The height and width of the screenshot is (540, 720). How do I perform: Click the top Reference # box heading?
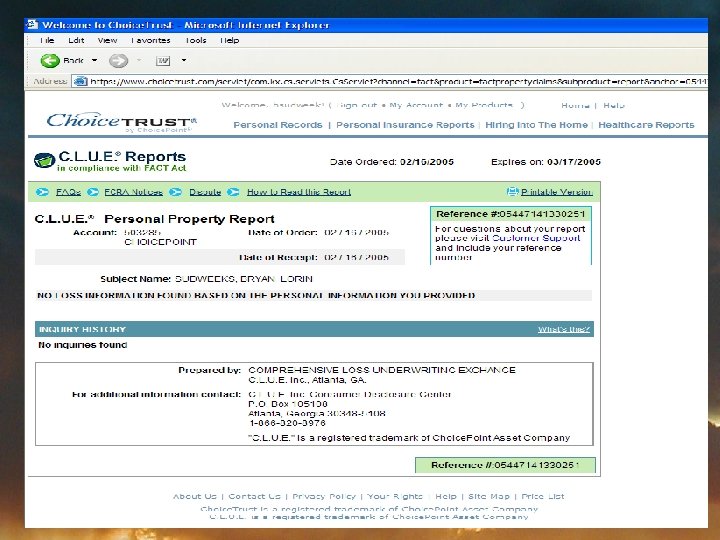pos(511,214)
